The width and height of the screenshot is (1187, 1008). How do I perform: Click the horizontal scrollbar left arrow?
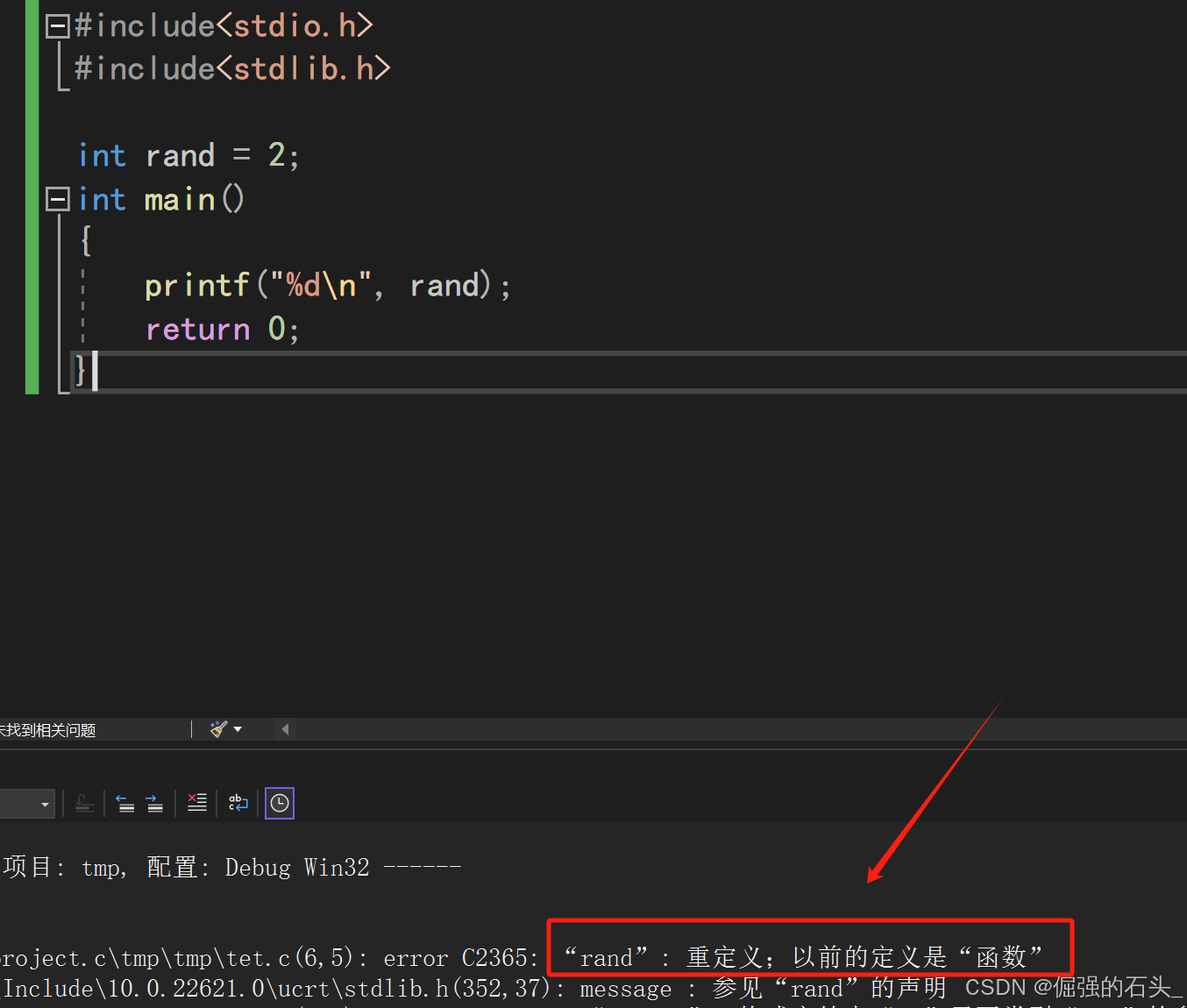285,729
